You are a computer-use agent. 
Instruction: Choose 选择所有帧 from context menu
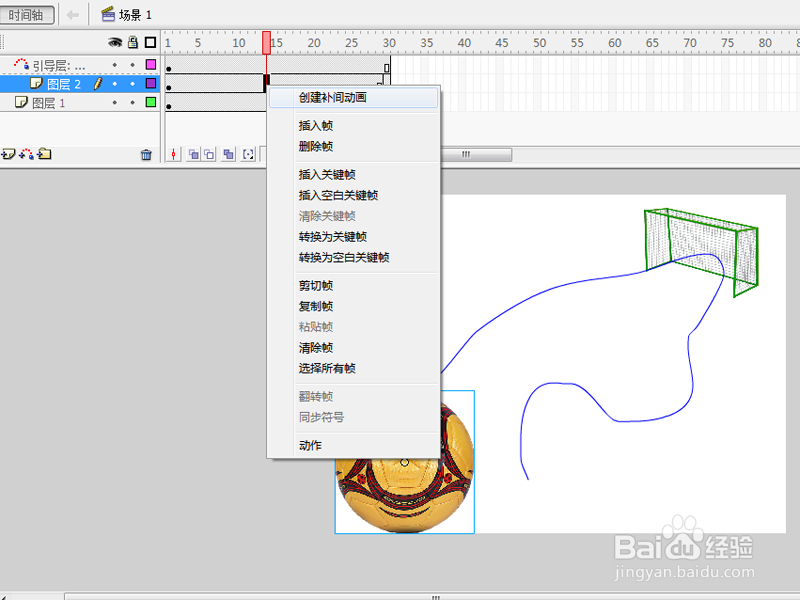pyautogui.click(x=353, y=368)
